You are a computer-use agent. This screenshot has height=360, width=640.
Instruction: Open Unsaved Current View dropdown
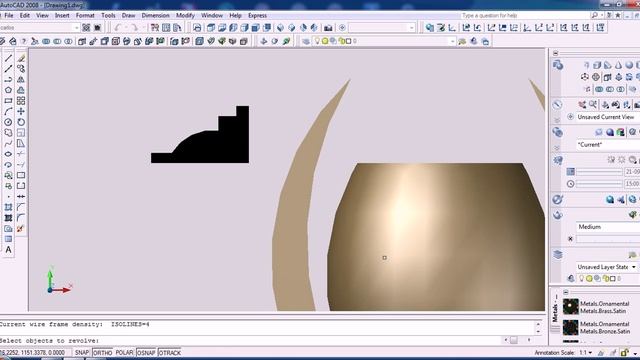pyautogui.click(x=608, y=117)
